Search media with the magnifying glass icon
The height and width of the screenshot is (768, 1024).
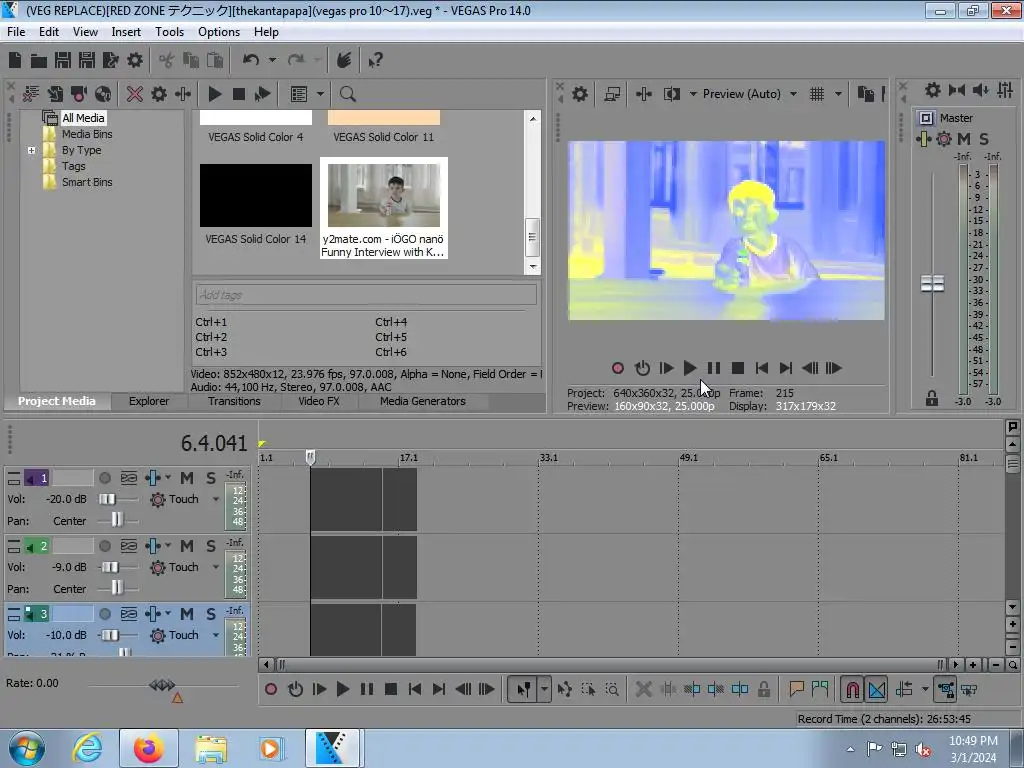coord(347,94)
